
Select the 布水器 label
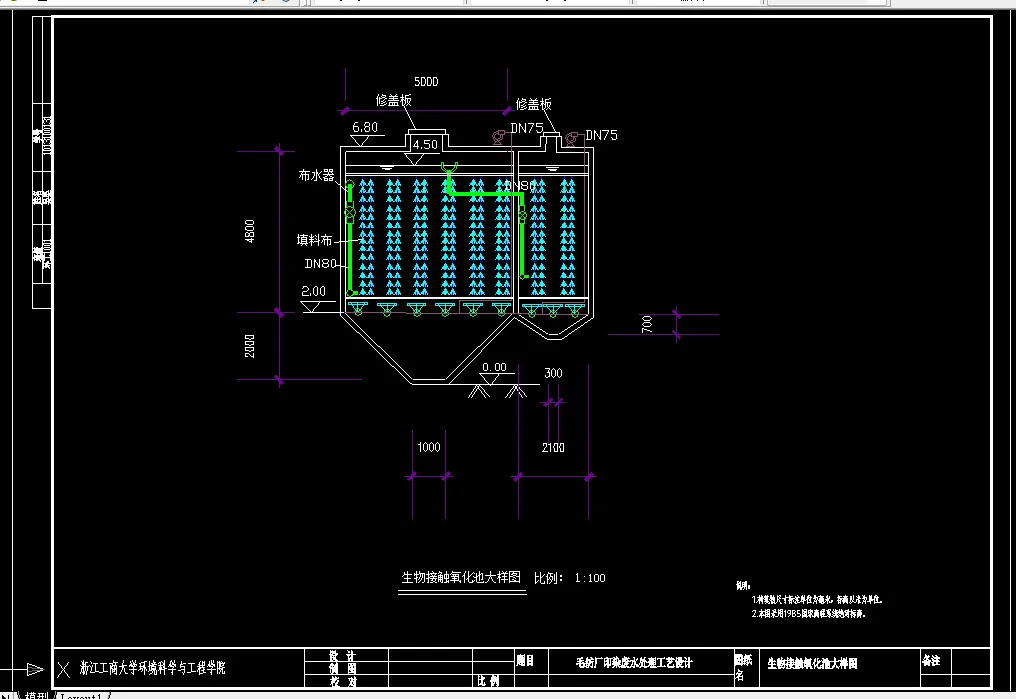pyautogui.click(x=316, y=175)
